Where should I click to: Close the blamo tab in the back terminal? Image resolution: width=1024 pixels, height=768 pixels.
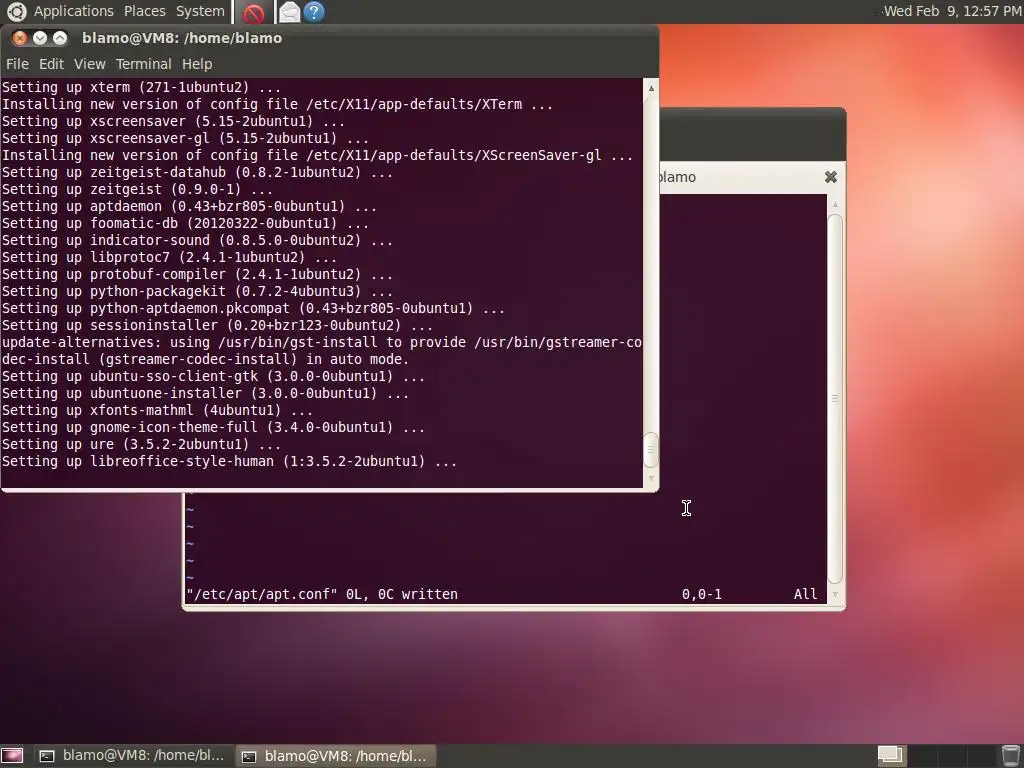point(831,177)
